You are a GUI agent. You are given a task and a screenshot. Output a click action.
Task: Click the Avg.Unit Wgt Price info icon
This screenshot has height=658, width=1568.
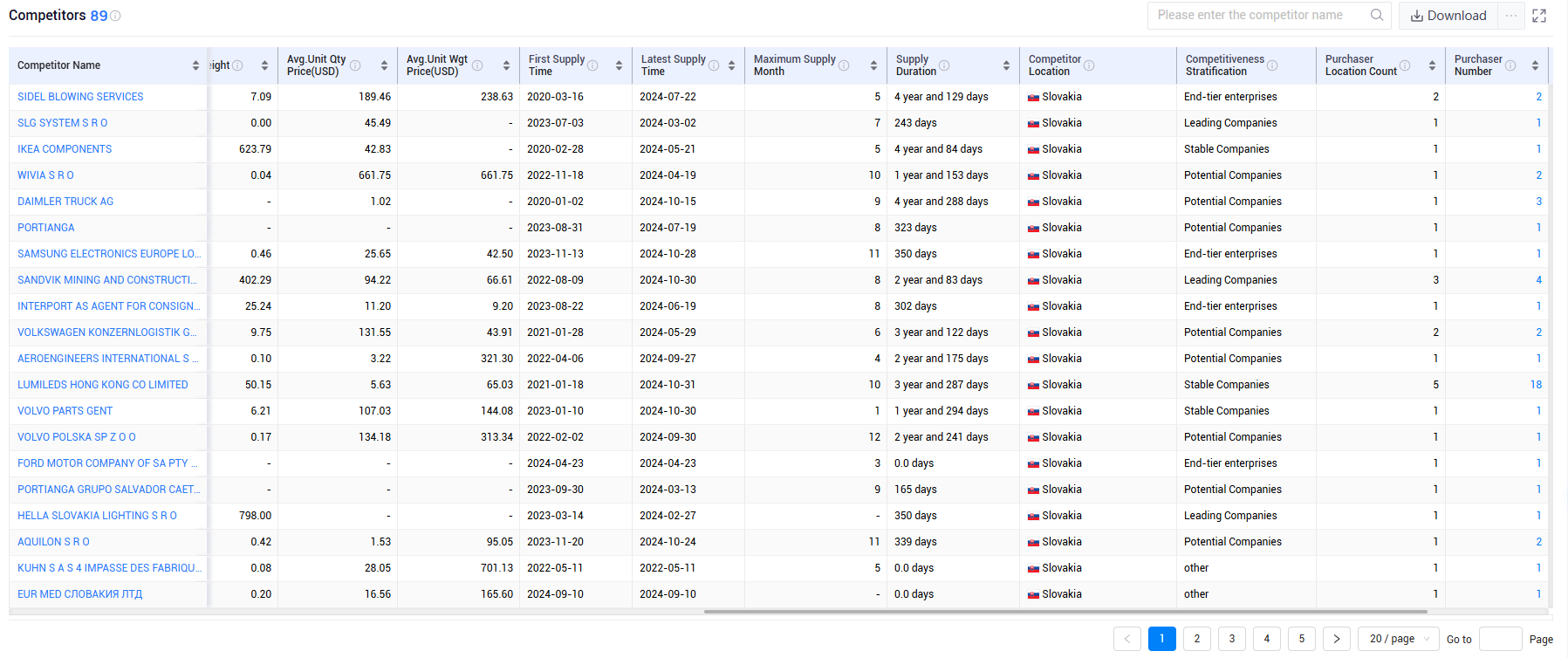coord(477,65)
